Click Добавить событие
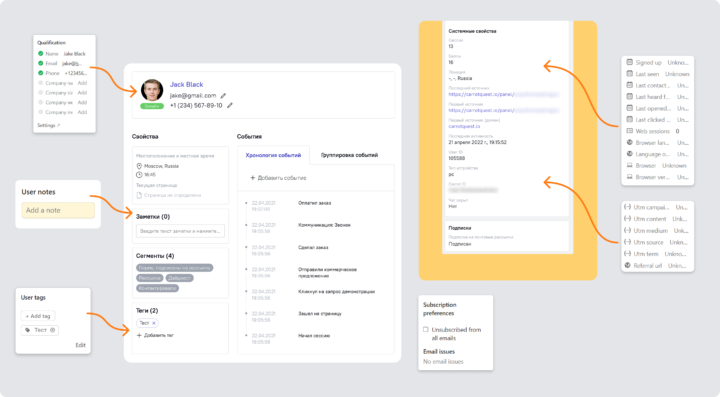The image size is (720, 397). 278,178
